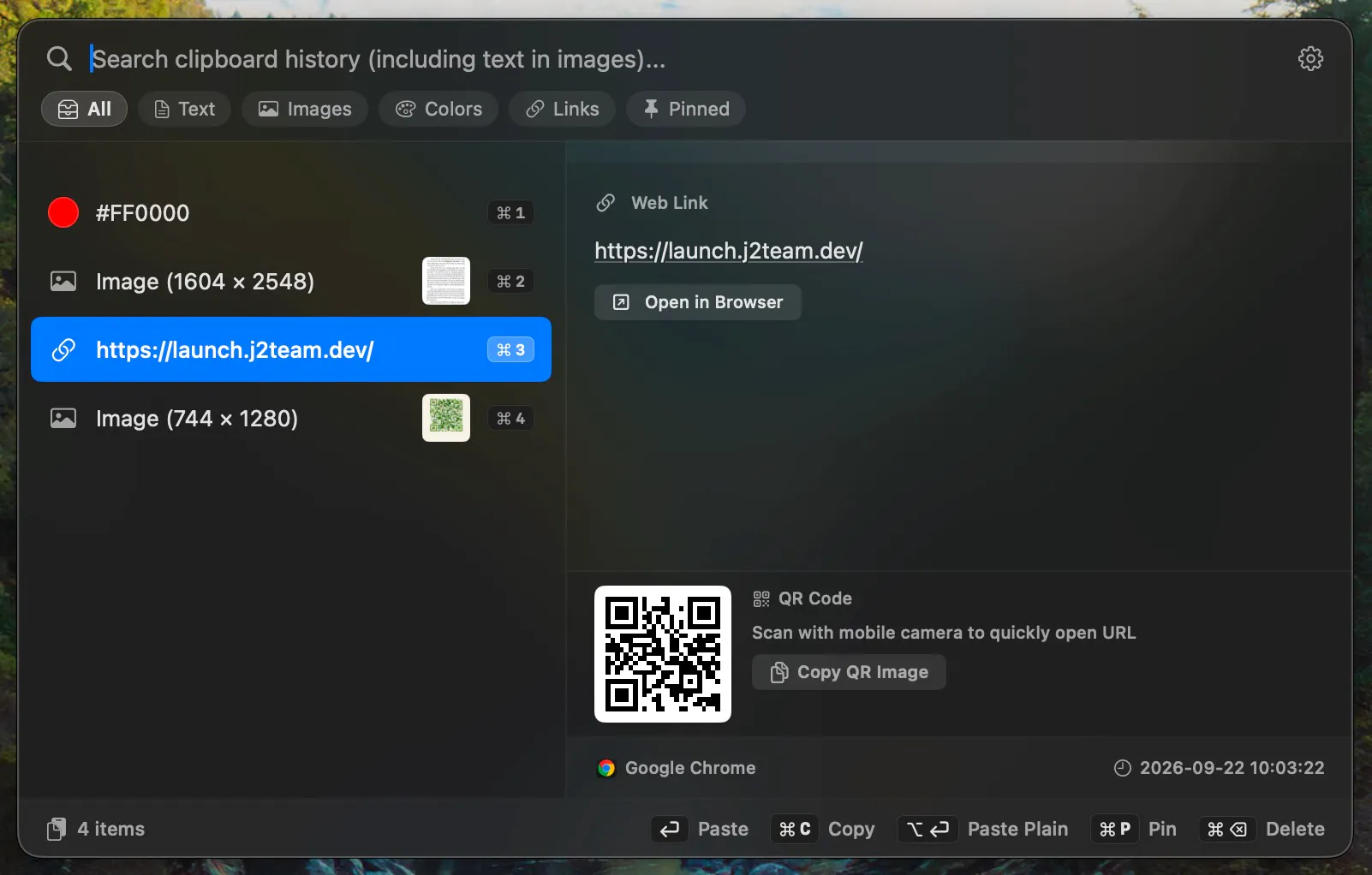This screenshot has height=875, width=1372.
Task: Select the https://launch.j2team.dev/ list entry
Action: (291, 349)
